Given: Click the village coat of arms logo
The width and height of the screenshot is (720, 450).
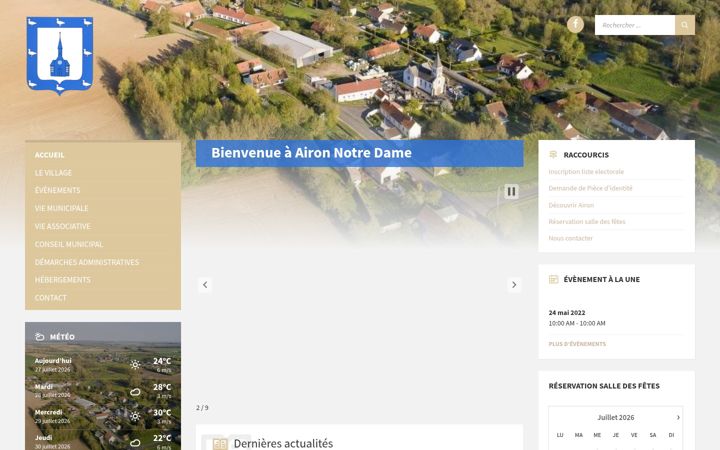Looking at the screenshot, I should point(60,56).
